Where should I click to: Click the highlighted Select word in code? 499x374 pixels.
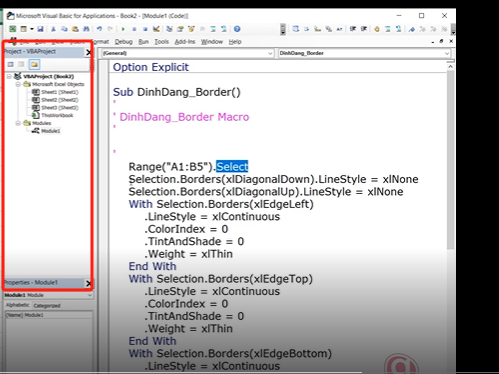pyautogui.click(x=232, y=166)
